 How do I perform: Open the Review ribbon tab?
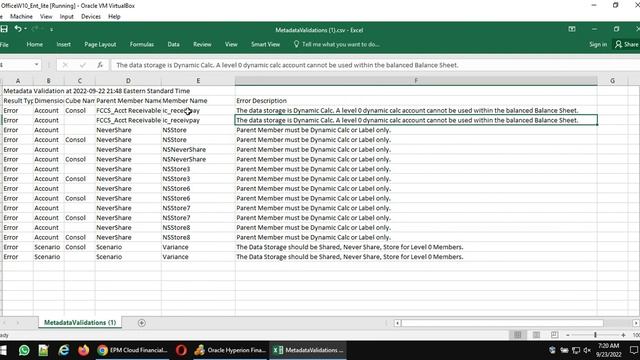tap(202, 44)
